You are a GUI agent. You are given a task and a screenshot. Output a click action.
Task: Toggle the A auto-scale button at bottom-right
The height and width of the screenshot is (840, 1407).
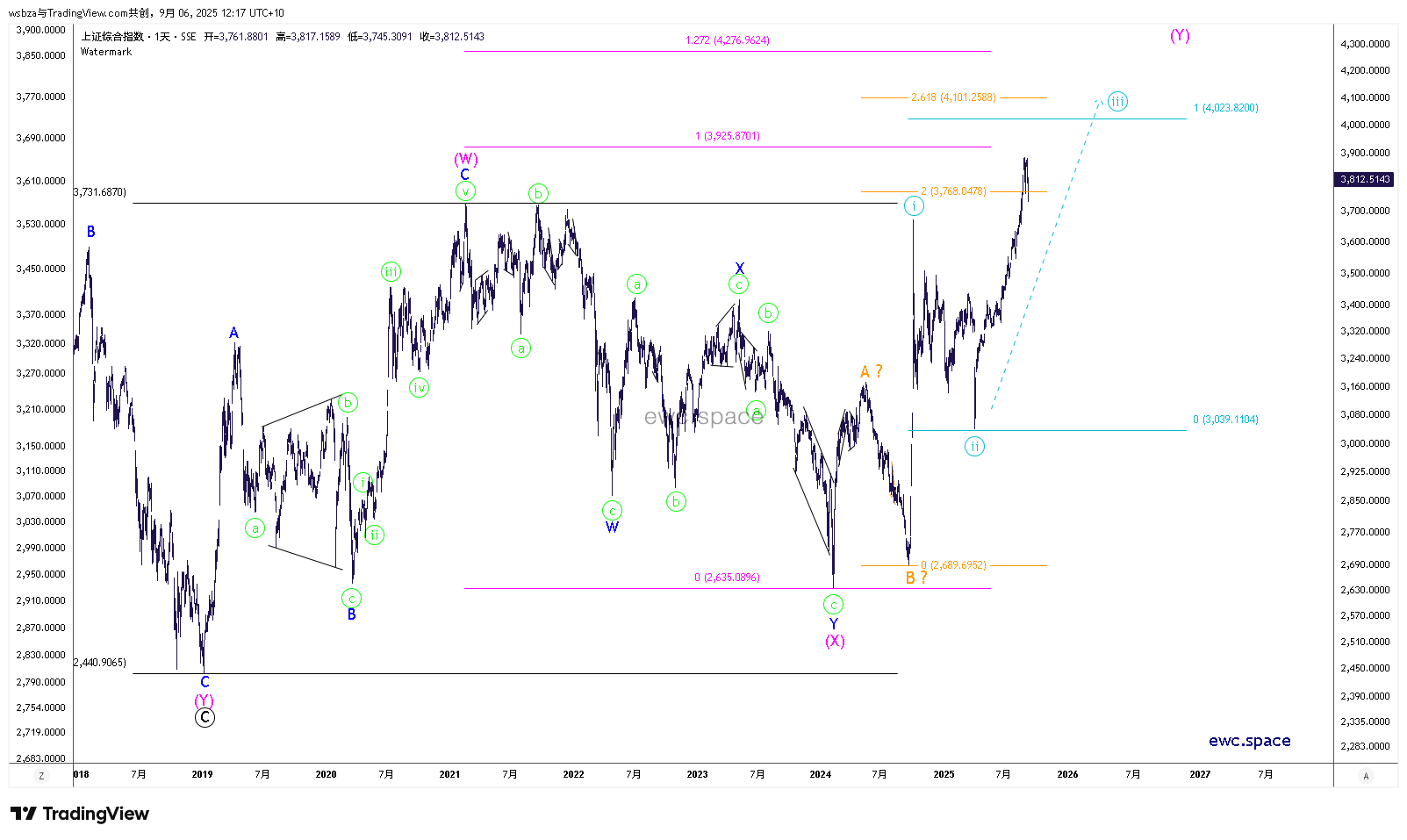[1366, 776]
